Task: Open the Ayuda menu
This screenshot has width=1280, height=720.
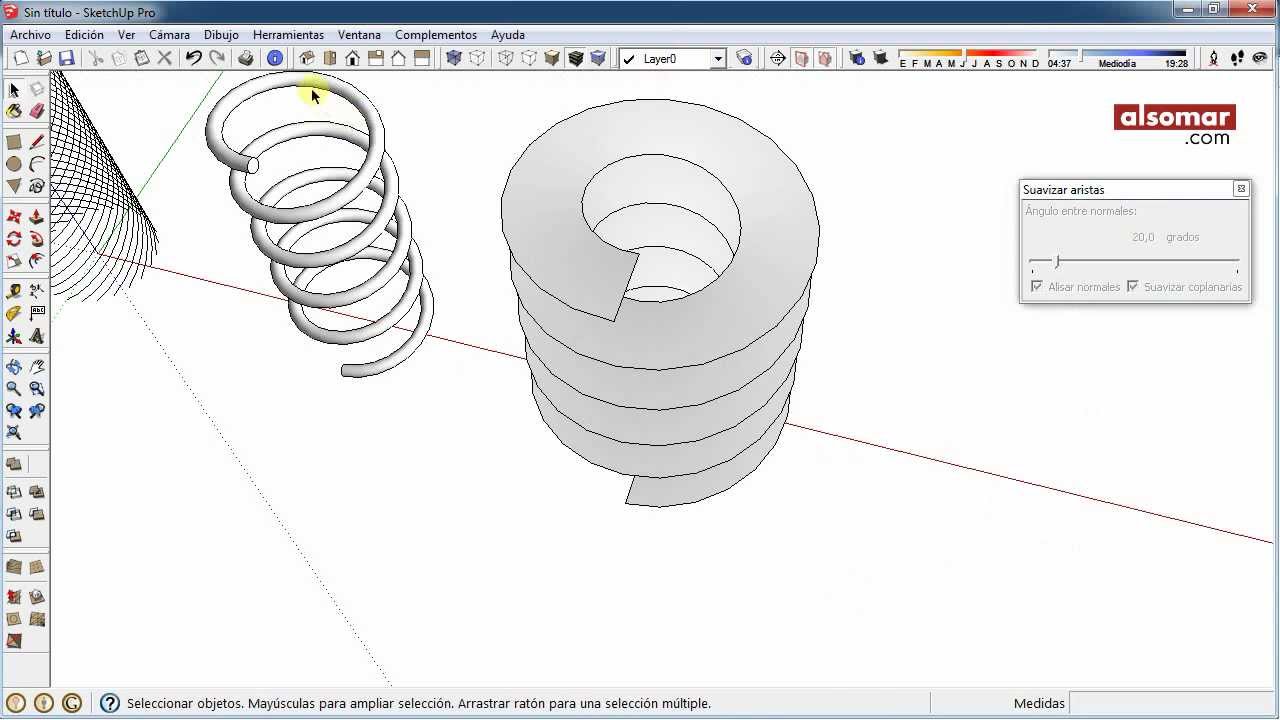Action: 508,35
